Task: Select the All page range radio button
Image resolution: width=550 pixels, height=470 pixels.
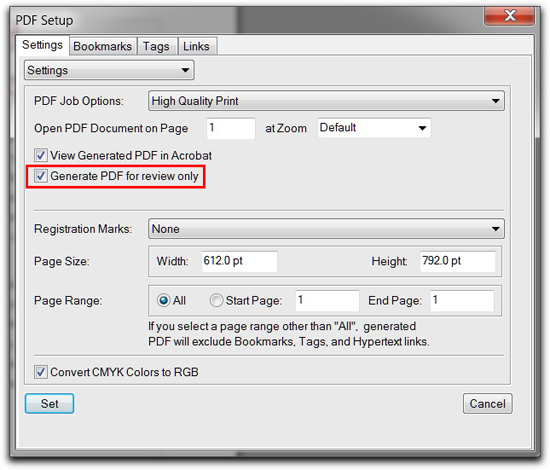Action: tap(163, 301)
